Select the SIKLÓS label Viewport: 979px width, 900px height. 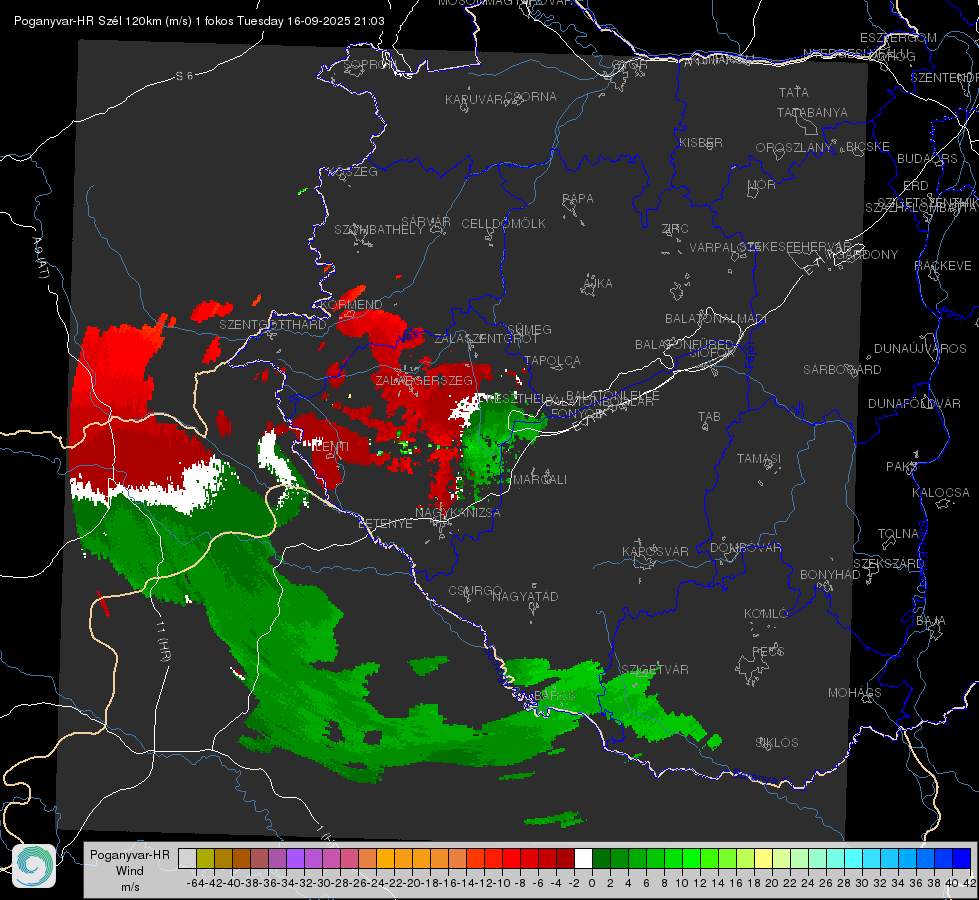point(777,743)
